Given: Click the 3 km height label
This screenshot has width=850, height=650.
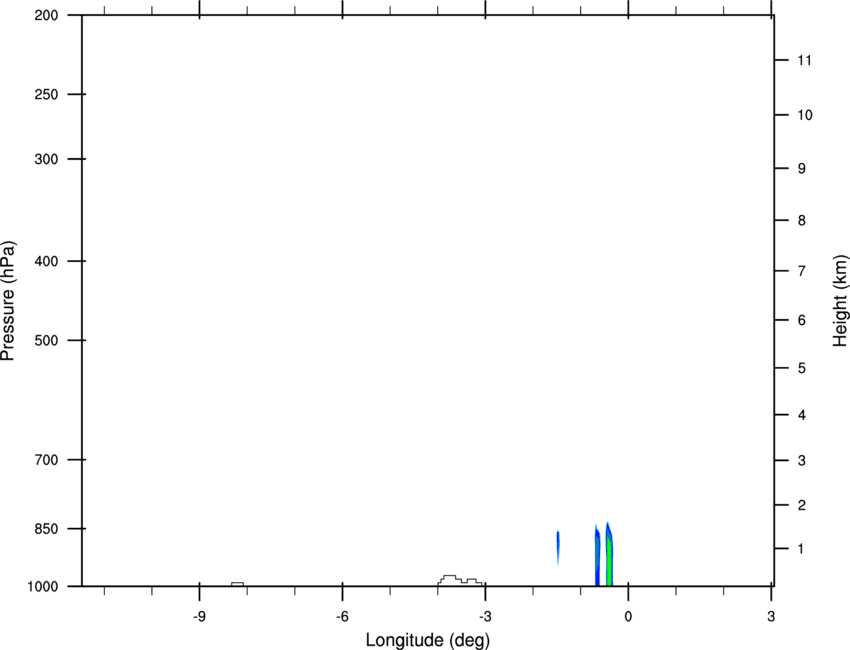Looking at the screenshot, I should point(802,461).
